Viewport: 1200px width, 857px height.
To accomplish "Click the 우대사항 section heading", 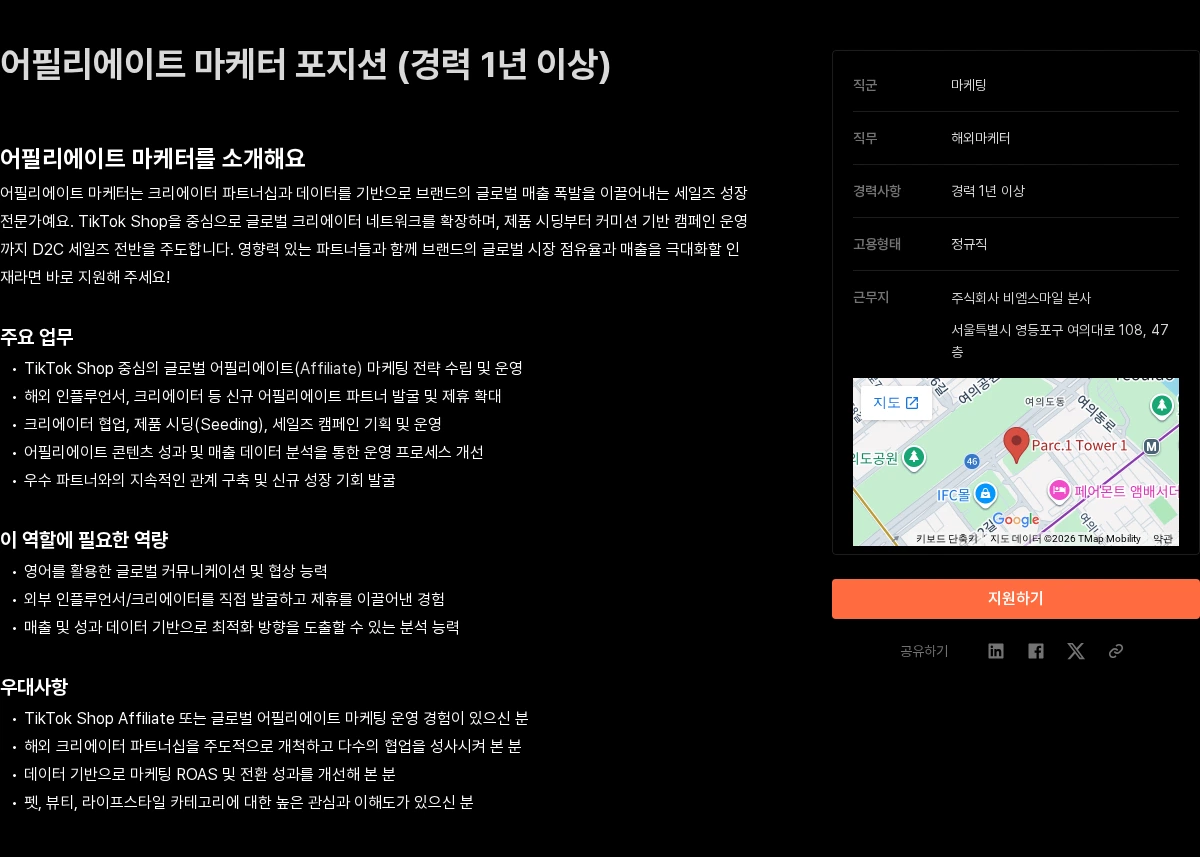I will click(34, 687).
